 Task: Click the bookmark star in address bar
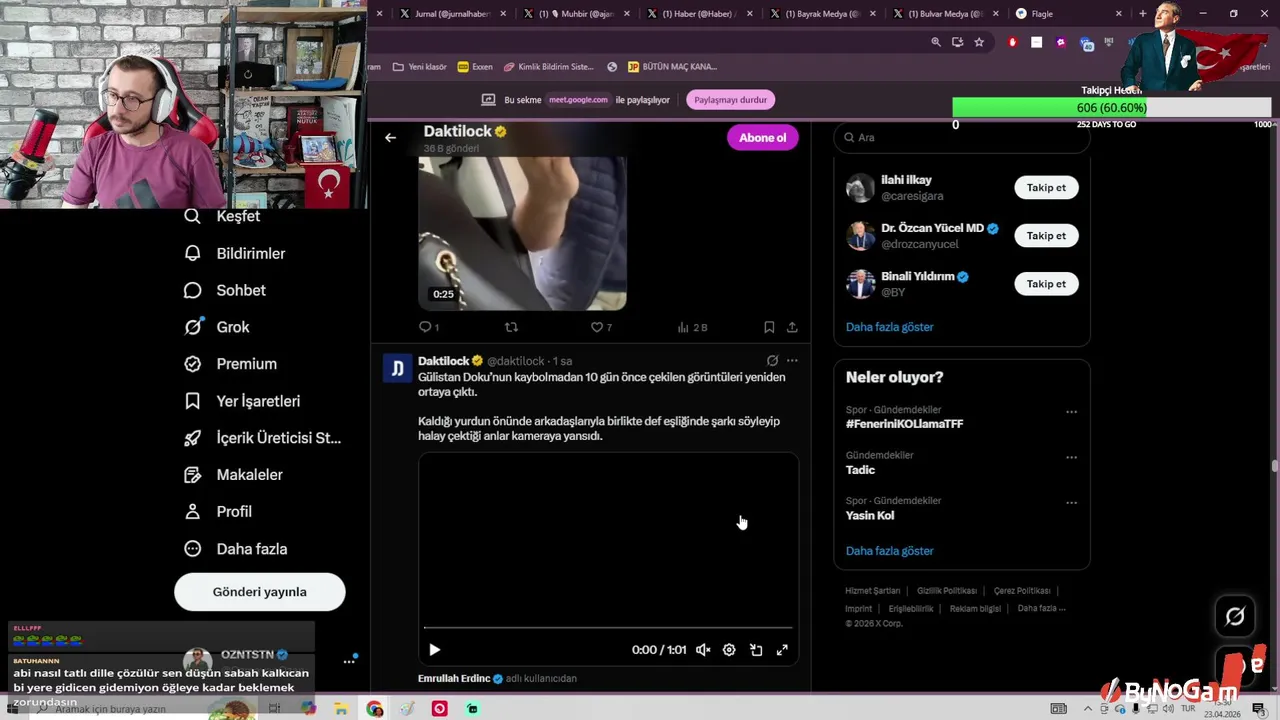(x=979, y=42)
